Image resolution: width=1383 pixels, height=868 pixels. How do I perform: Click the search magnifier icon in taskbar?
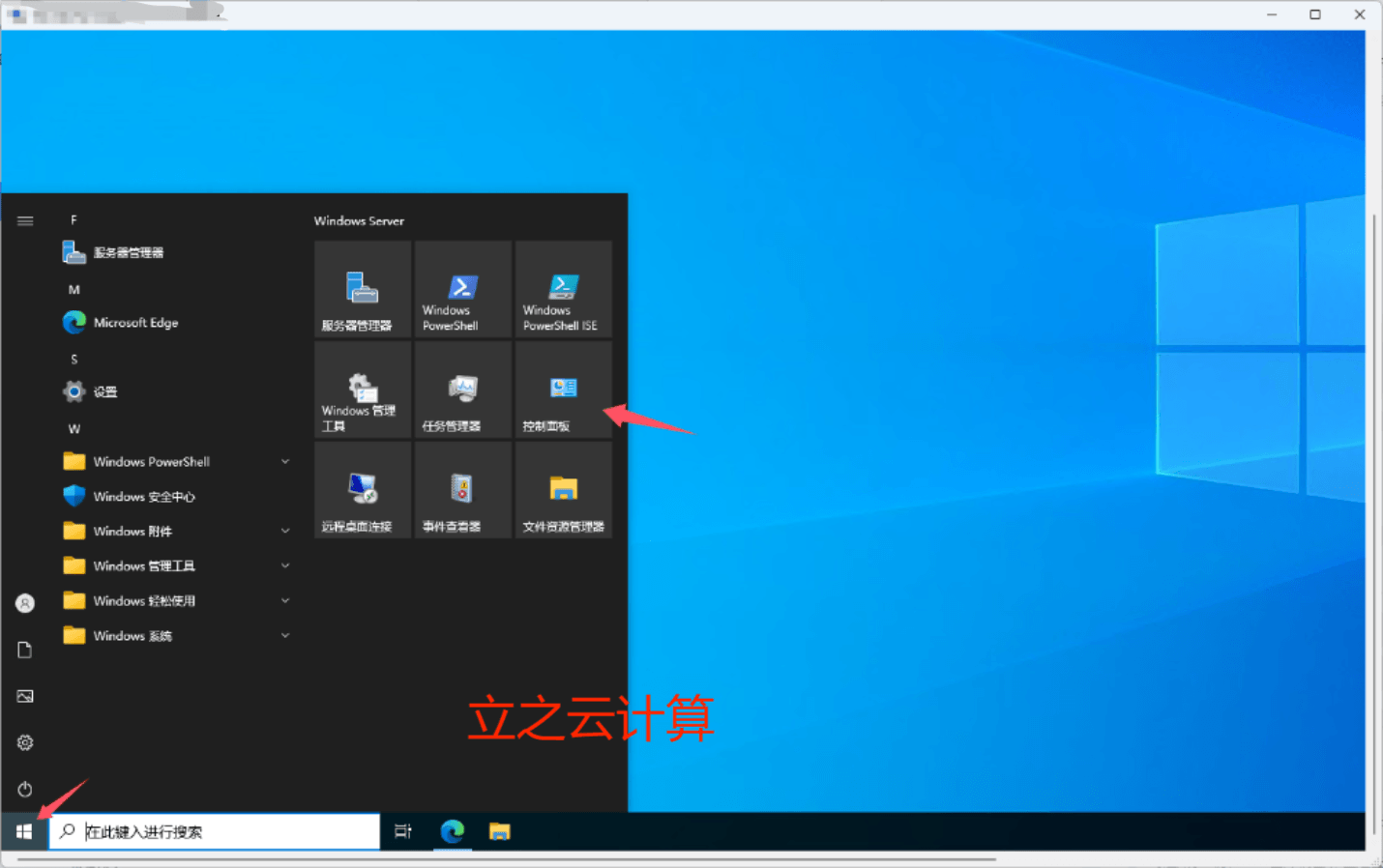point(67,831)
